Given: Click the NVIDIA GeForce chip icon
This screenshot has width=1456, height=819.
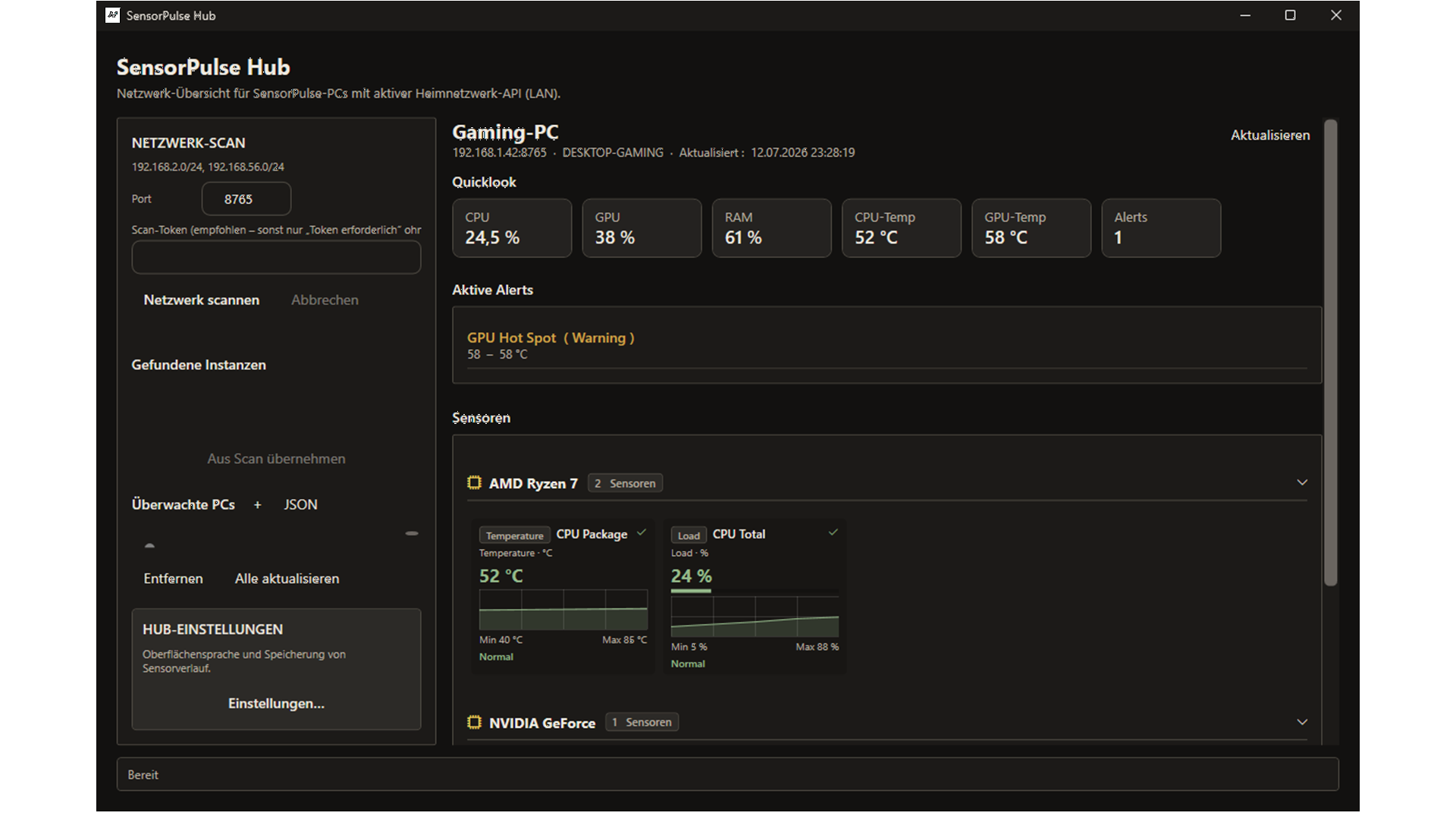Looking at the screenshot, I should click(x=474, y=723).
